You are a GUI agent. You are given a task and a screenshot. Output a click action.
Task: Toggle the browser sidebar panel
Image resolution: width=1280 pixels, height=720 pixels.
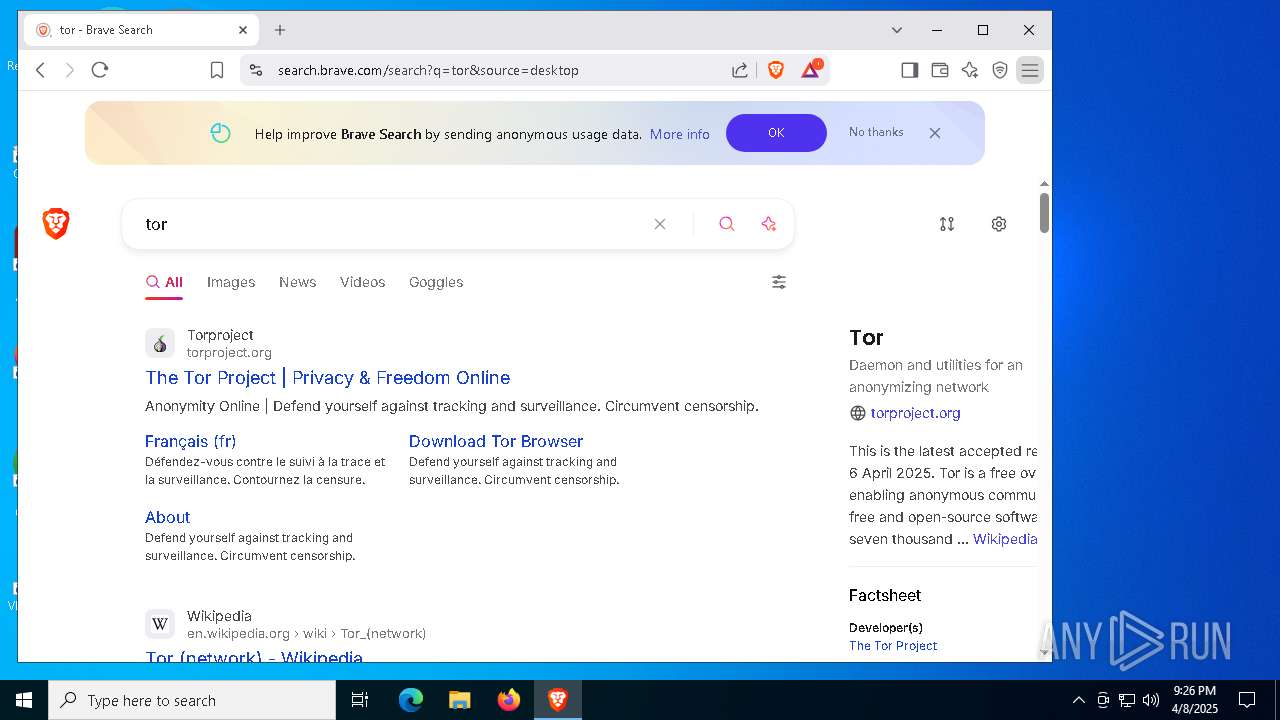910,70
